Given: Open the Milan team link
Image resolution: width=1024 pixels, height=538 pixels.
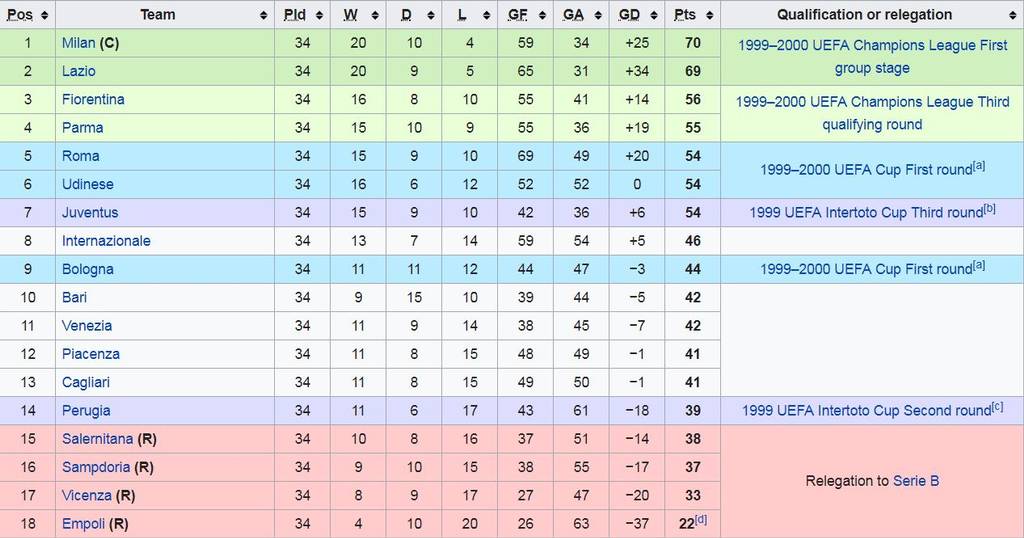Looking at the screenshot, I should pos(78,43).
